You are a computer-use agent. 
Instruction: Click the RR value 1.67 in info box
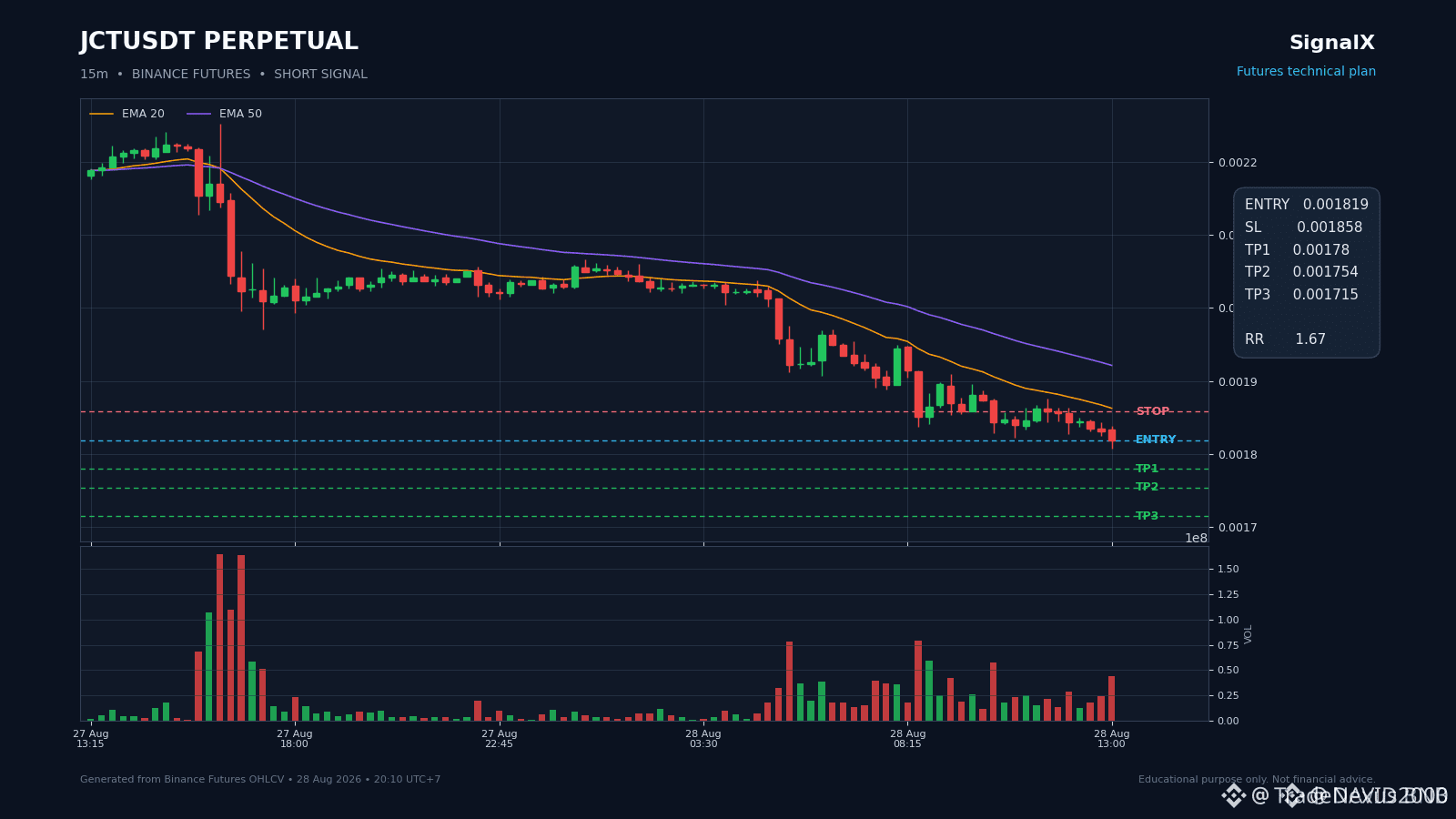[1310, 339]
